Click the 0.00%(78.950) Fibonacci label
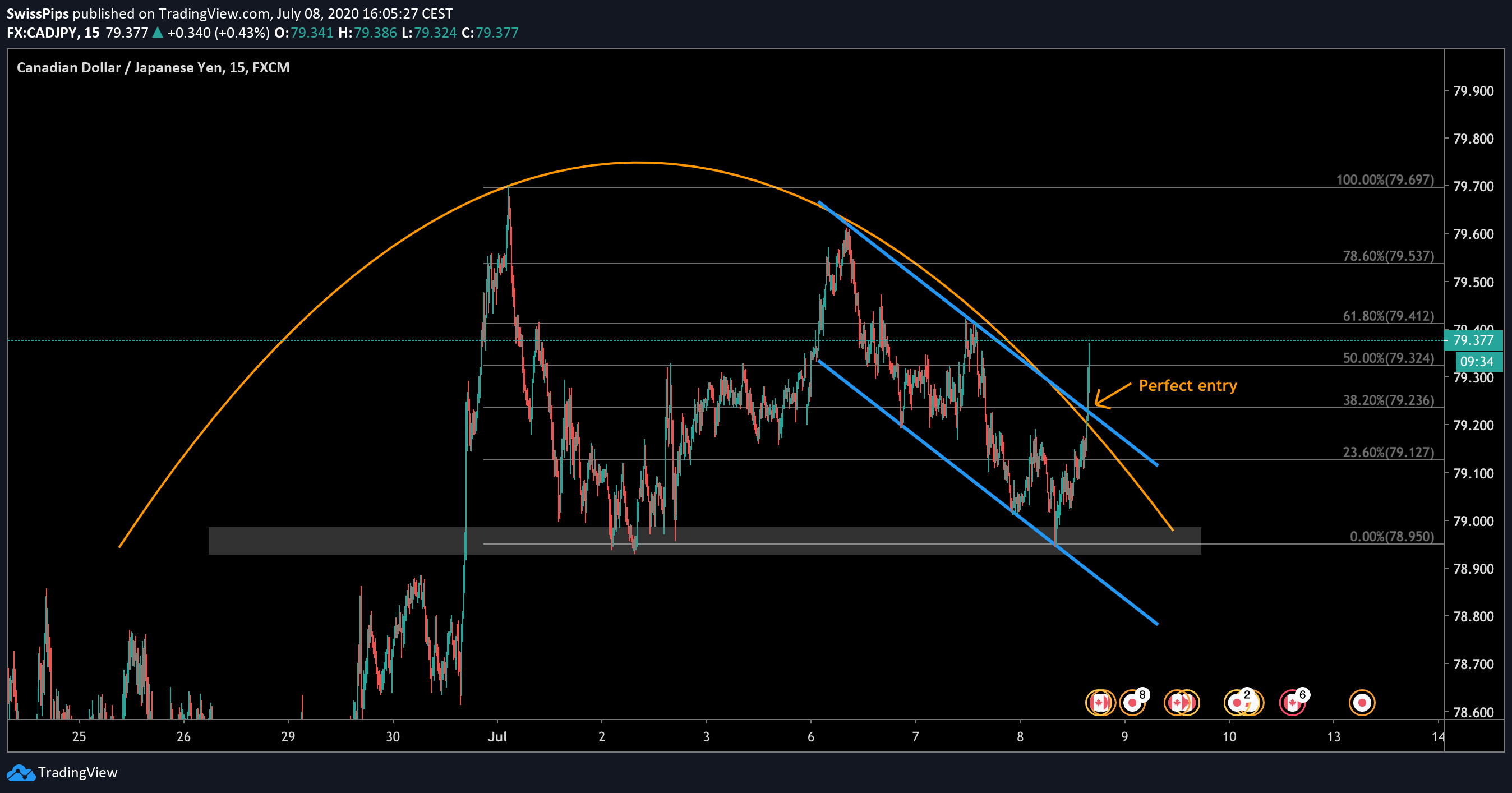 [1391, 537]
